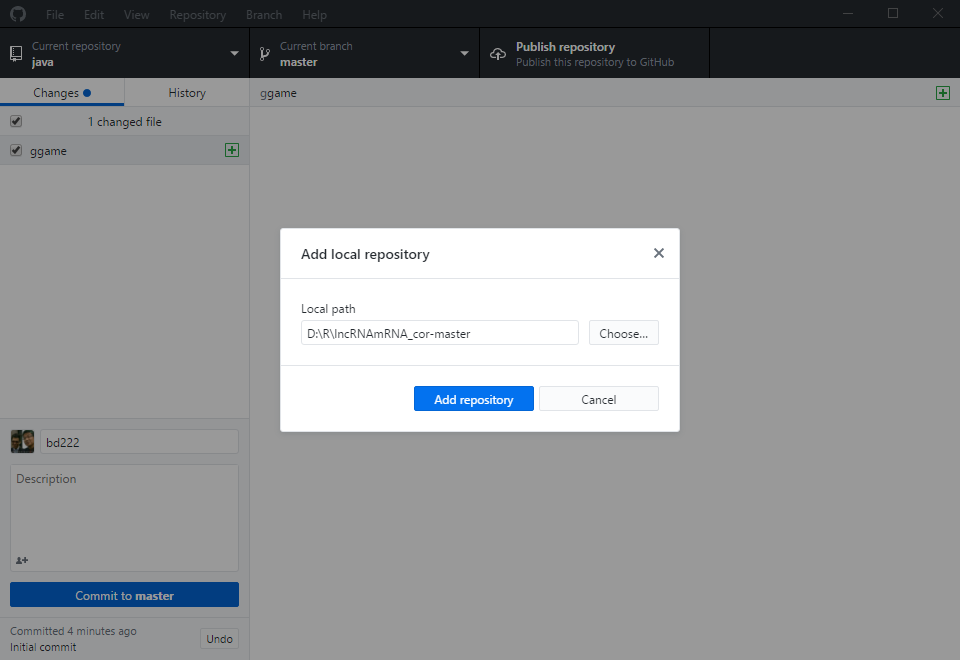Click the GitHub logo icon
This screenshot has height=660, width=960.
(18, 14)
